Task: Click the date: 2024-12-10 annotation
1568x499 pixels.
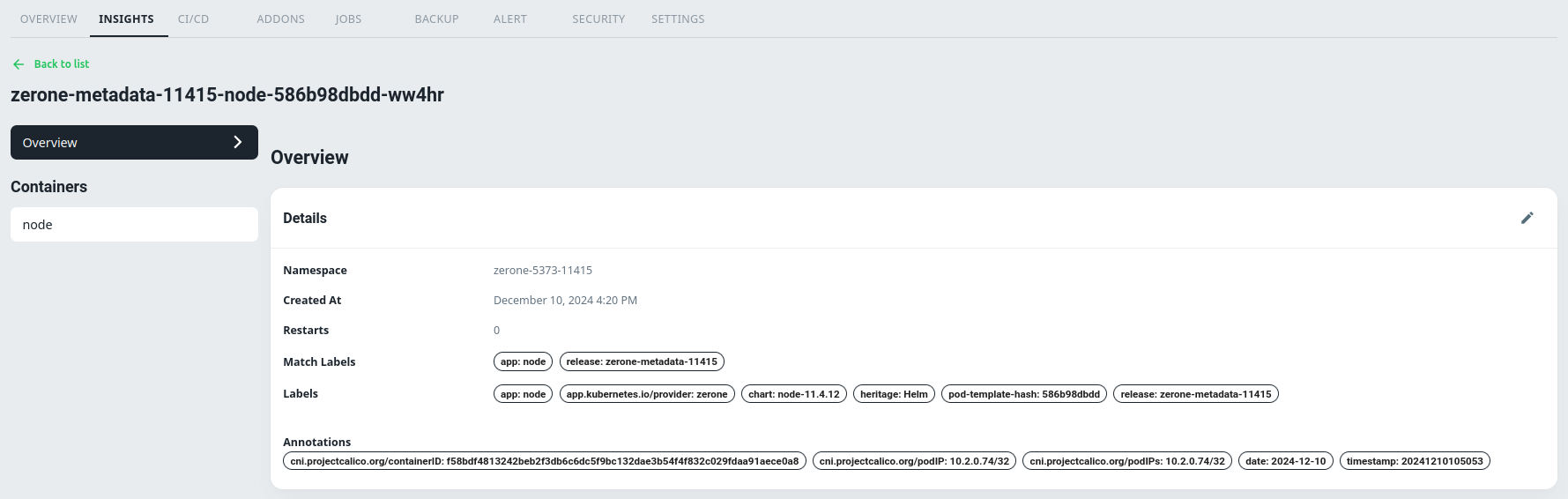Action: [1285, 461]
